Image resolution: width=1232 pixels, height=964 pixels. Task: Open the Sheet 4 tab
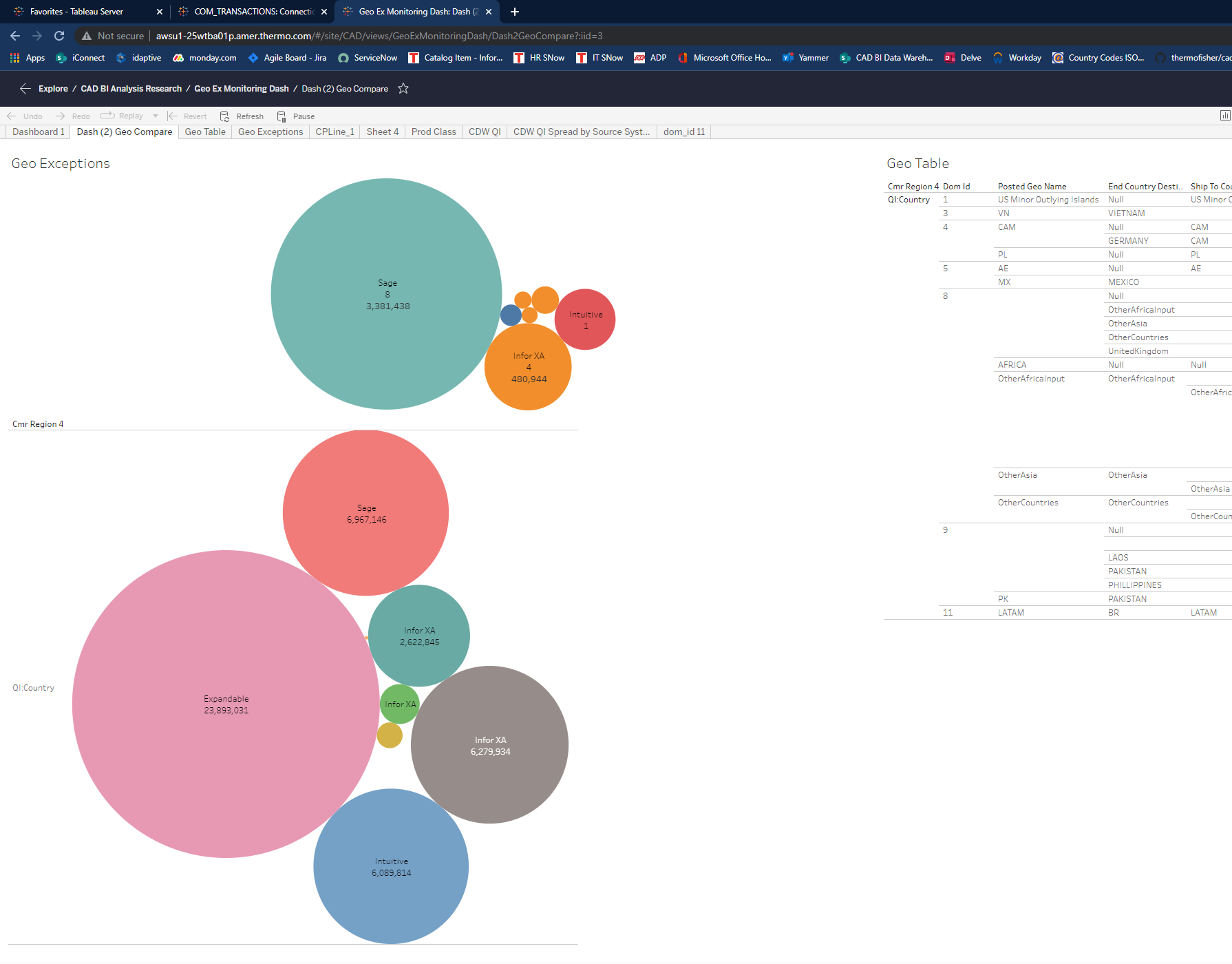[383, 132]
